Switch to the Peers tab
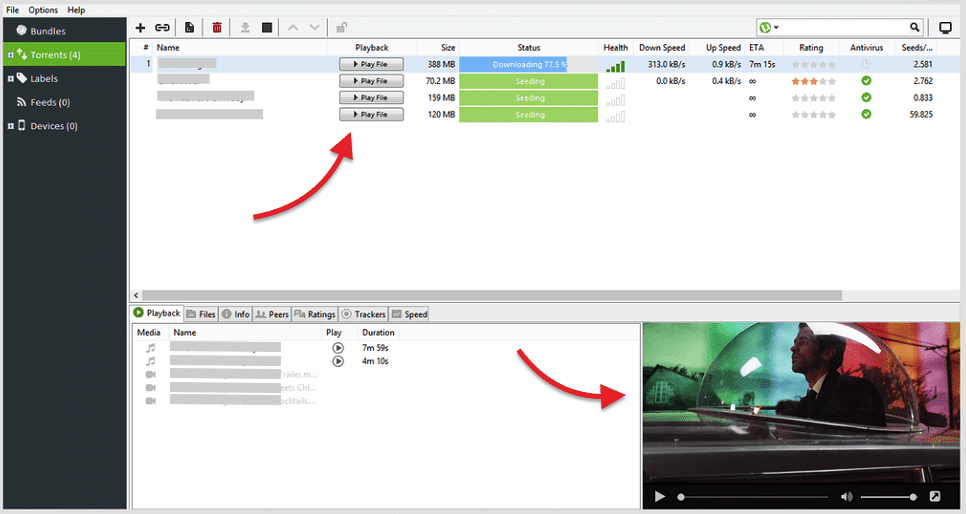Image resolution: width=966 pixels, height=514 pixels. click(272, 314)
